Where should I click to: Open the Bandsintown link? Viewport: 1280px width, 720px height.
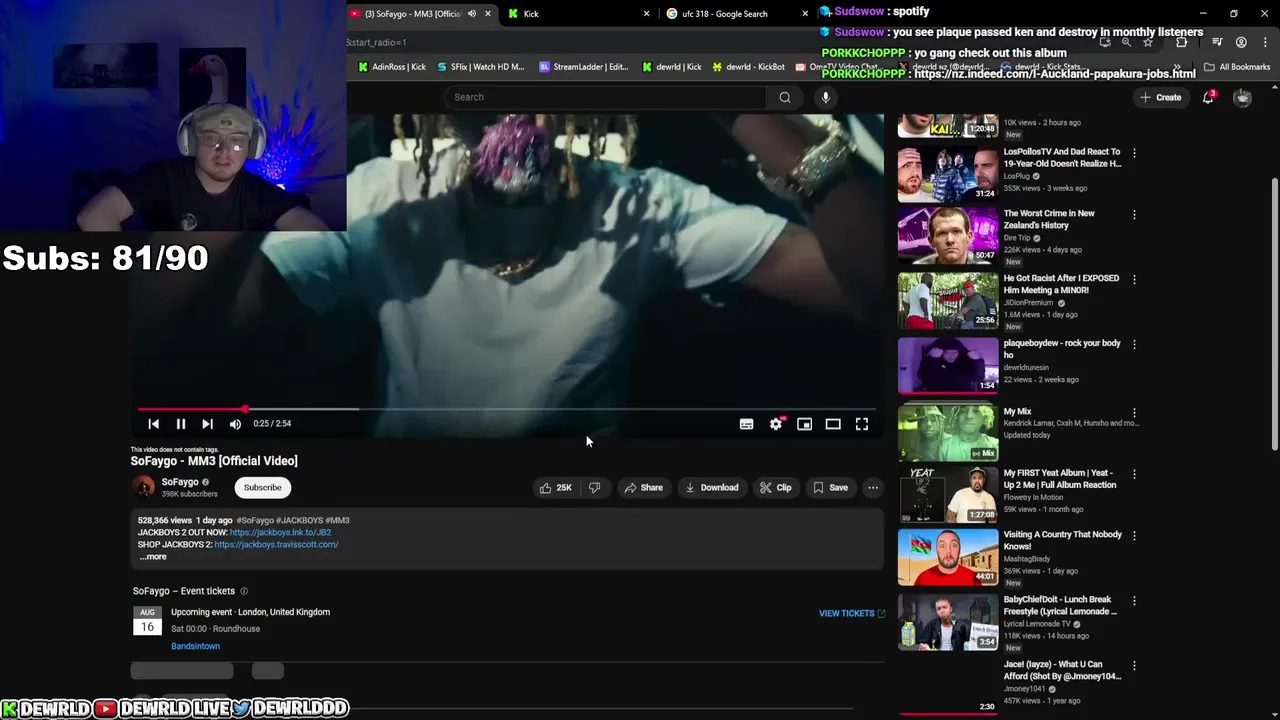coord(195,646)
